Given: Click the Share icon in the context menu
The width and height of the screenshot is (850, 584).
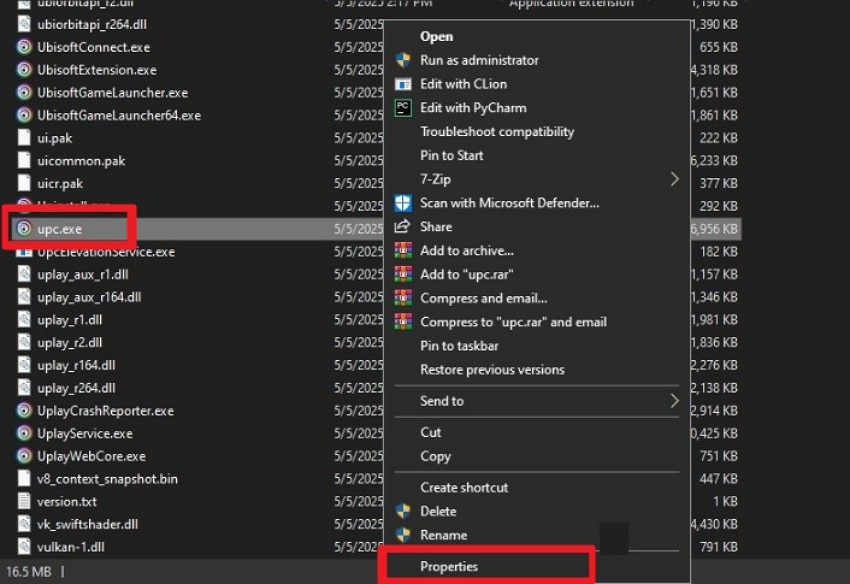Looking at the screenshot, I should point(404,227).
